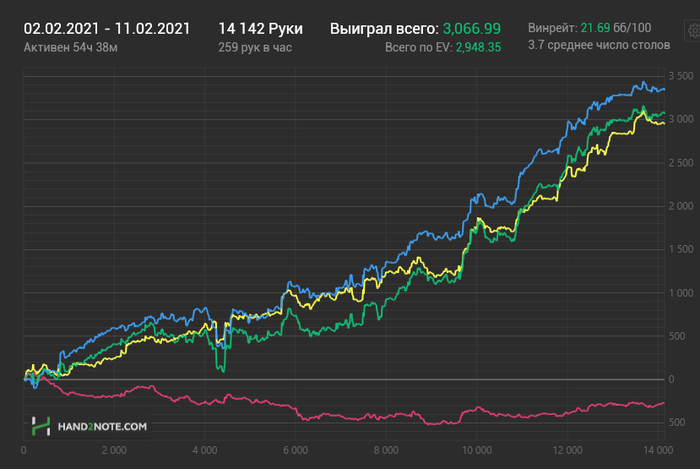Click the Hand2Note logo icon
Screen dimensions: 700x469
(x=41, y=426)
